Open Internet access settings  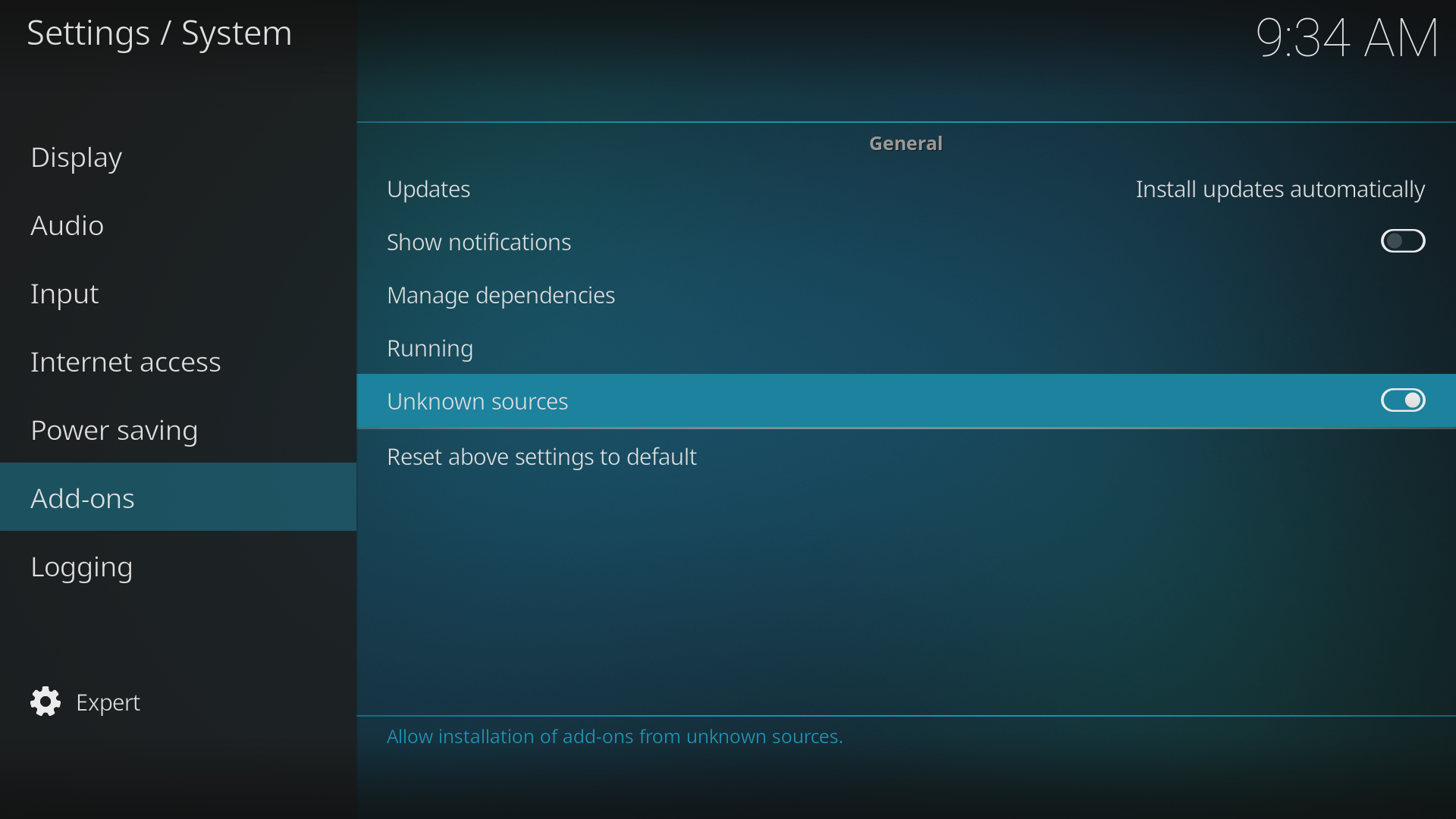click(125, 362)
